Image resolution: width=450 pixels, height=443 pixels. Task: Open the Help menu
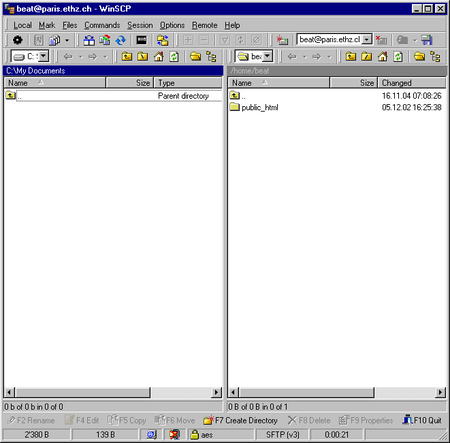tap(232, 25)
